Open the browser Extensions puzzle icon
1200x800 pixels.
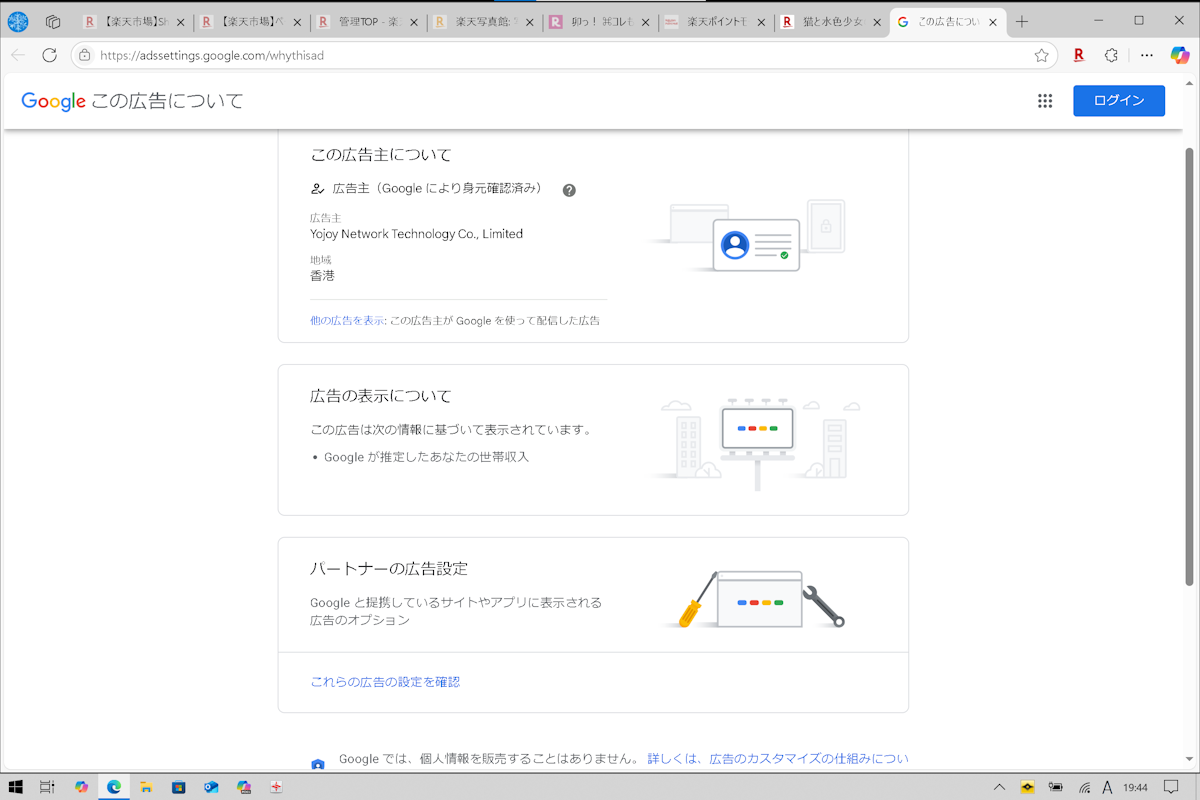coord(1111,56)
